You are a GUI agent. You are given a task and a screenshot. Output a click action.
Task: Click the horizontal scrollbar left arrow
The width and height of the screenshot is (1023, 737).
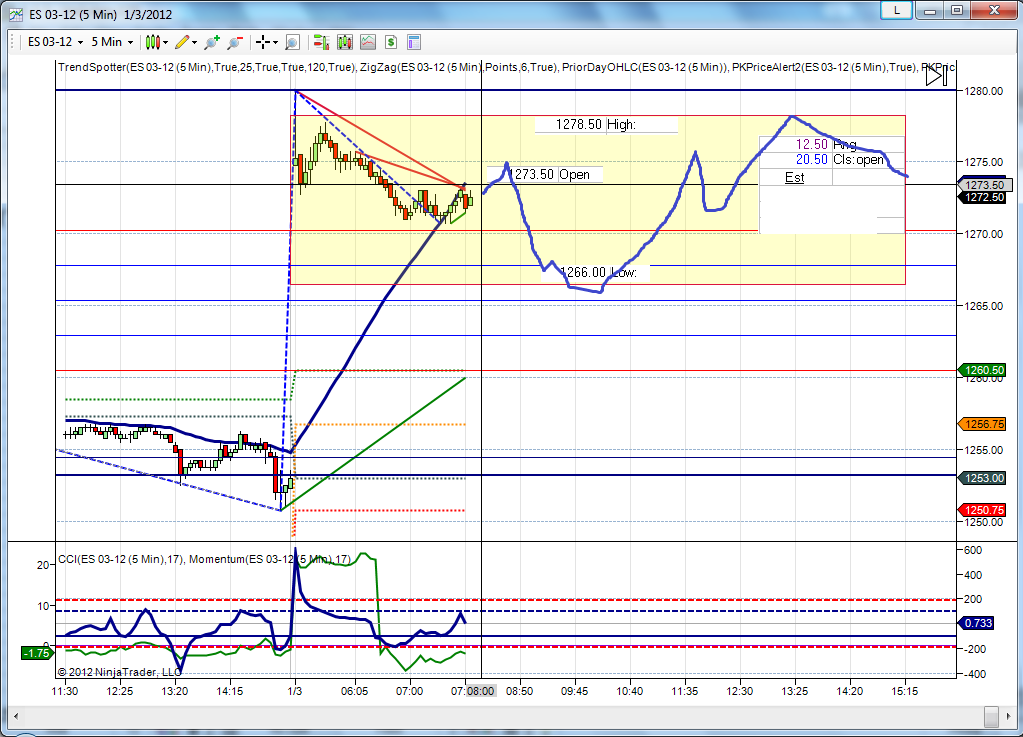(x=16, y=716)
